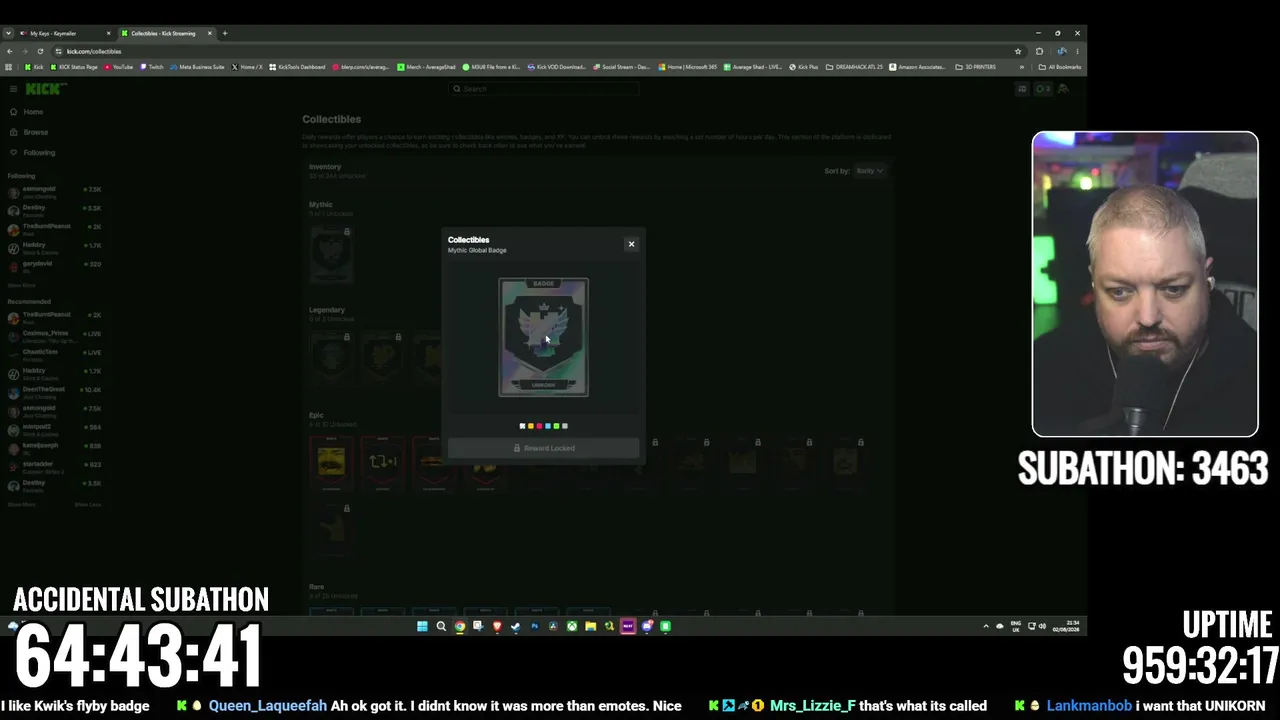Open Merch - AverageDad bookmark
1280x720 pixels.
coord(426,67)
